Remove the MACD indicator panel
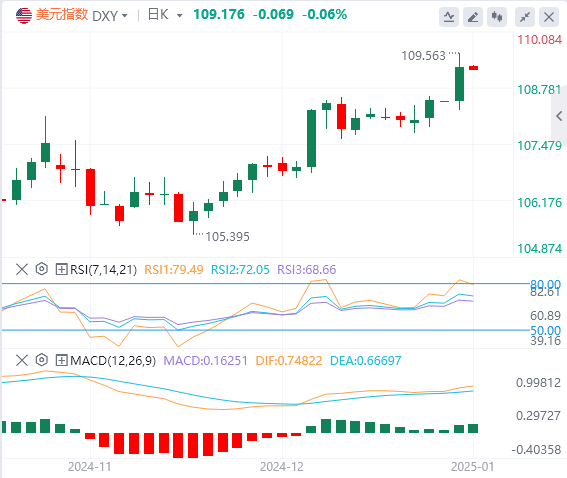This screenshot has height=478, width=567. pos(22,360)
